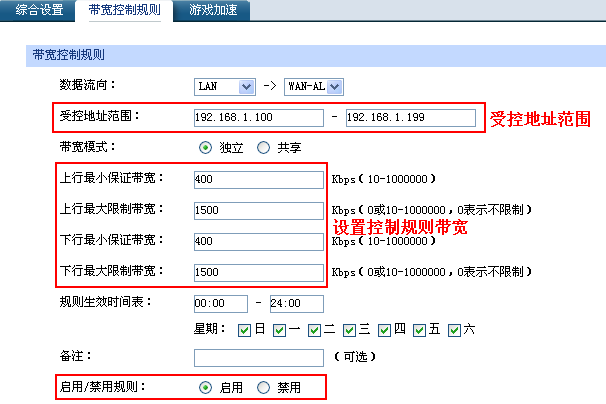606x404 pixels.
Task: Select the 禁用 rule radio button
Action: point(263,387)
